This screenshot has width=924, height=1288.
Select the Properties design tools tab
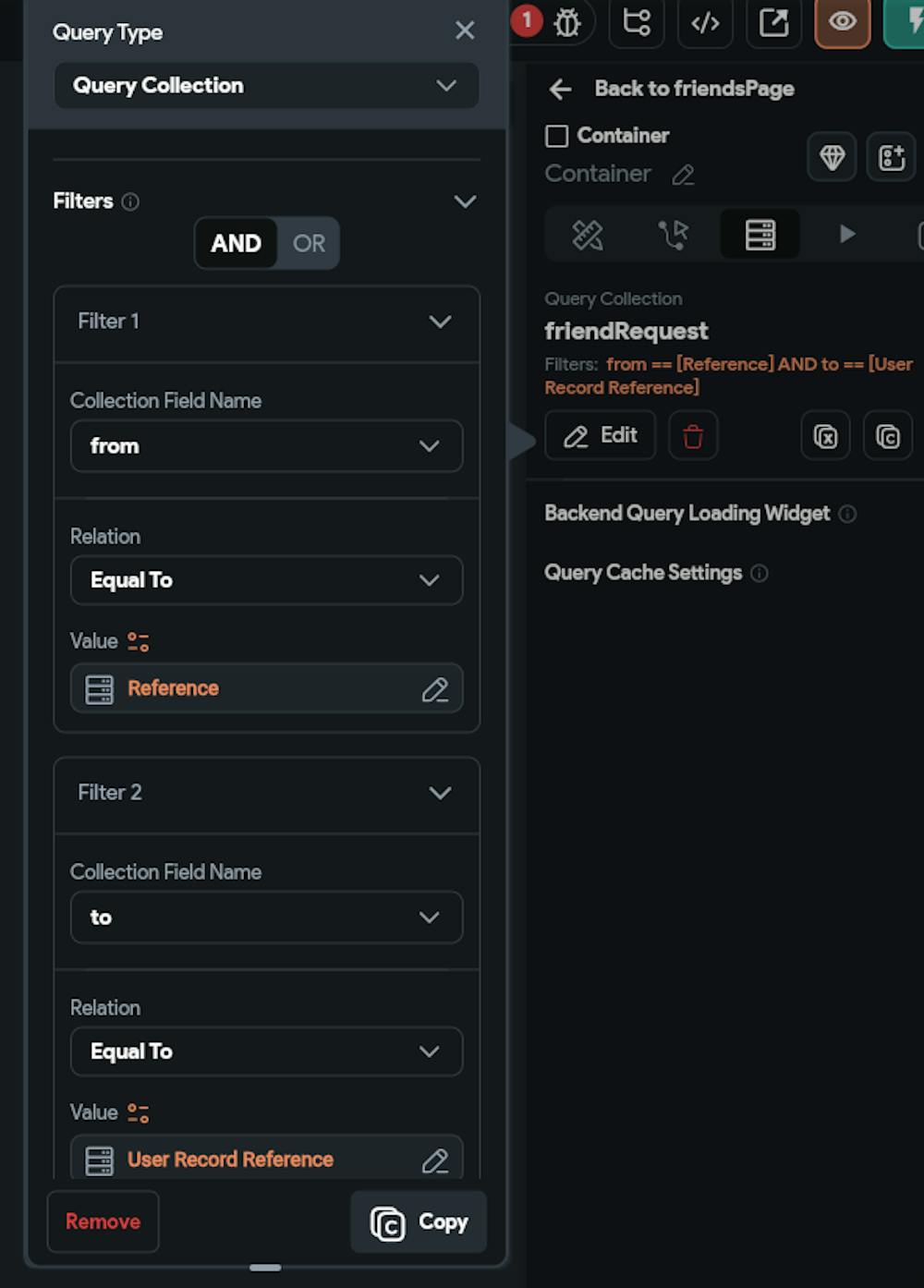[x=588, y=235]
